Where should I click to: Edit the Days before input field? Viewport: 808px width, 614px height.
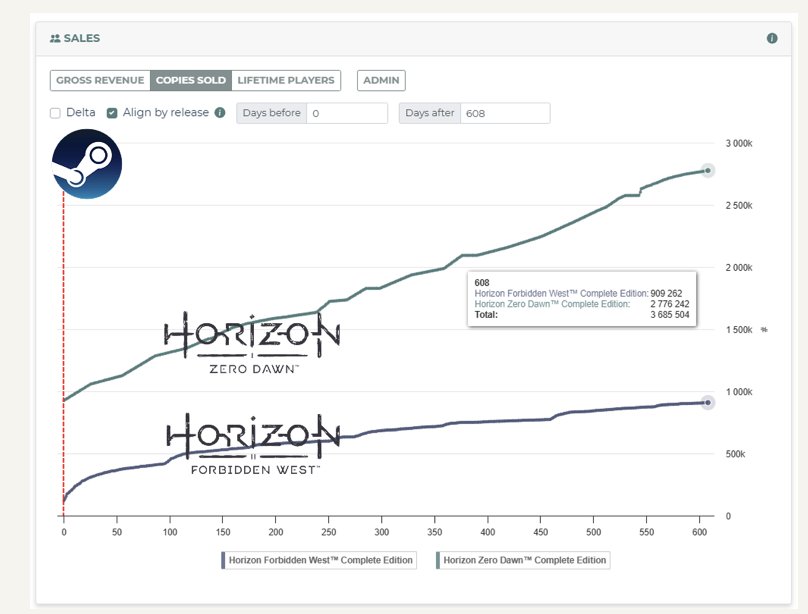(x=347, y=113)
